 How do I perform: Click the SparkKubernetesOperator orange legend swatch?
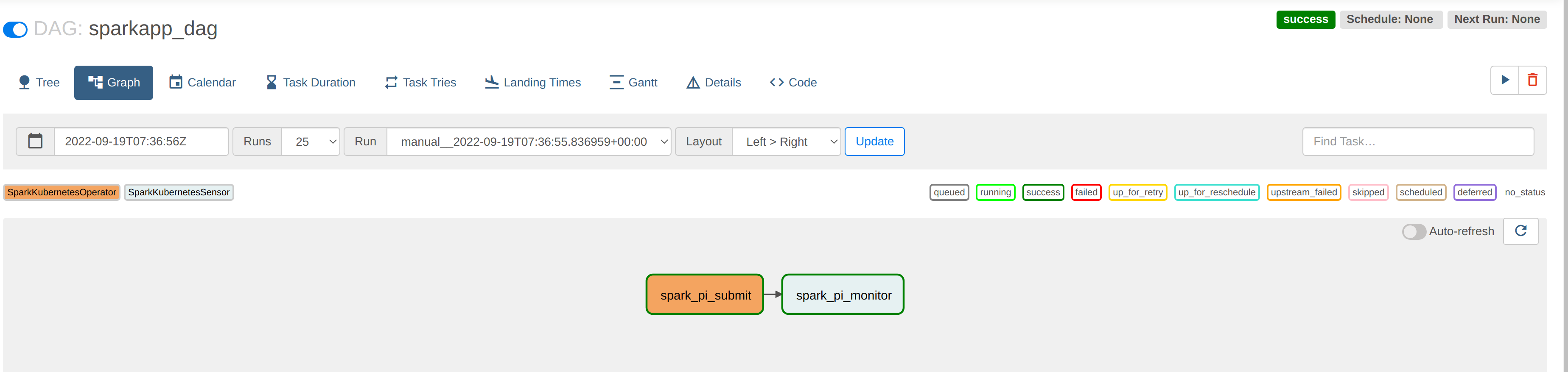pos(62,193)
